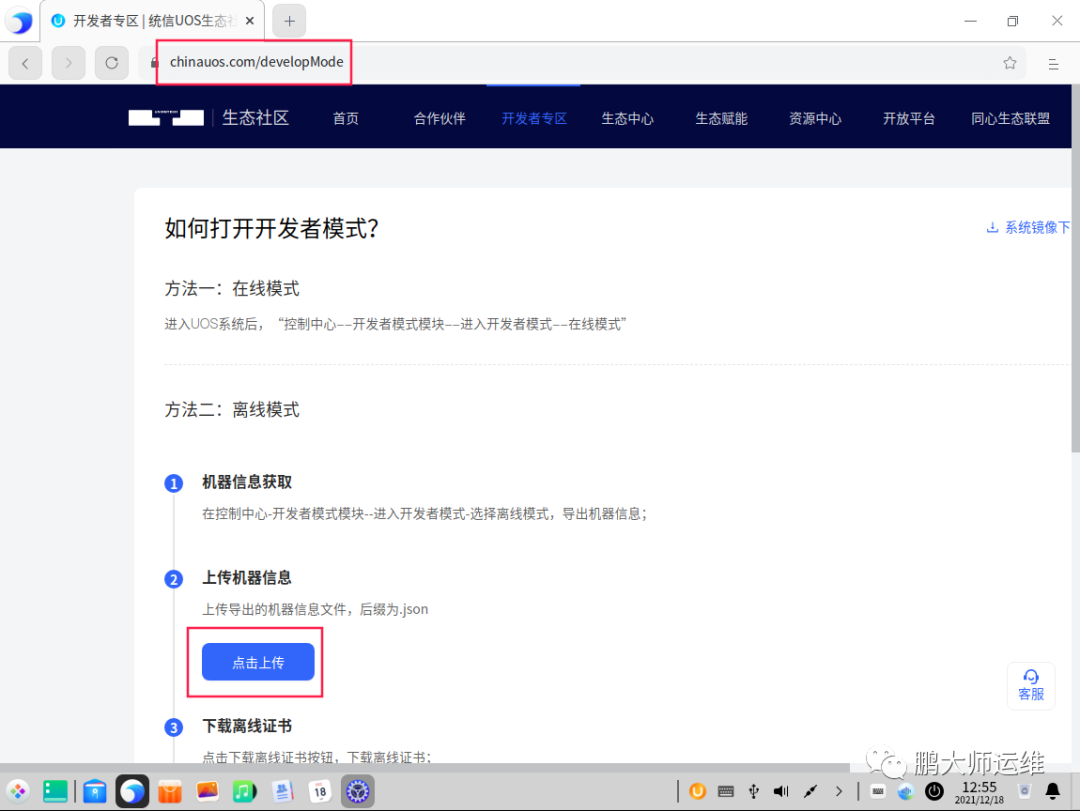The image size is (1080, 811).
Task: Bookmark this page with the star icon
Action: [1010, 63]
